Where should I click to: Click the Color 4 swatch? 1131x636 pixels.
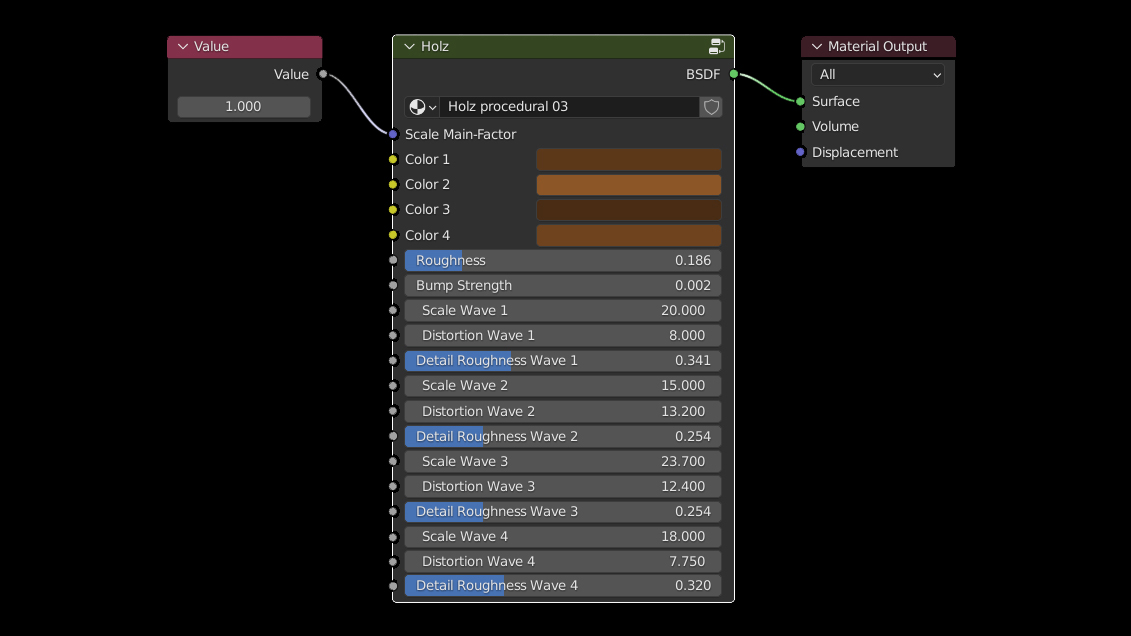tap(628, 236)
